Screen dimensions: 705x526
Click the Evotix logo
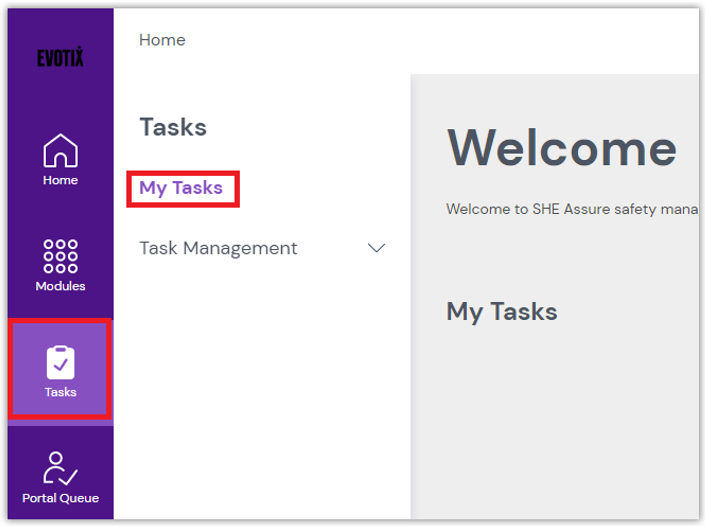(60, 58)
